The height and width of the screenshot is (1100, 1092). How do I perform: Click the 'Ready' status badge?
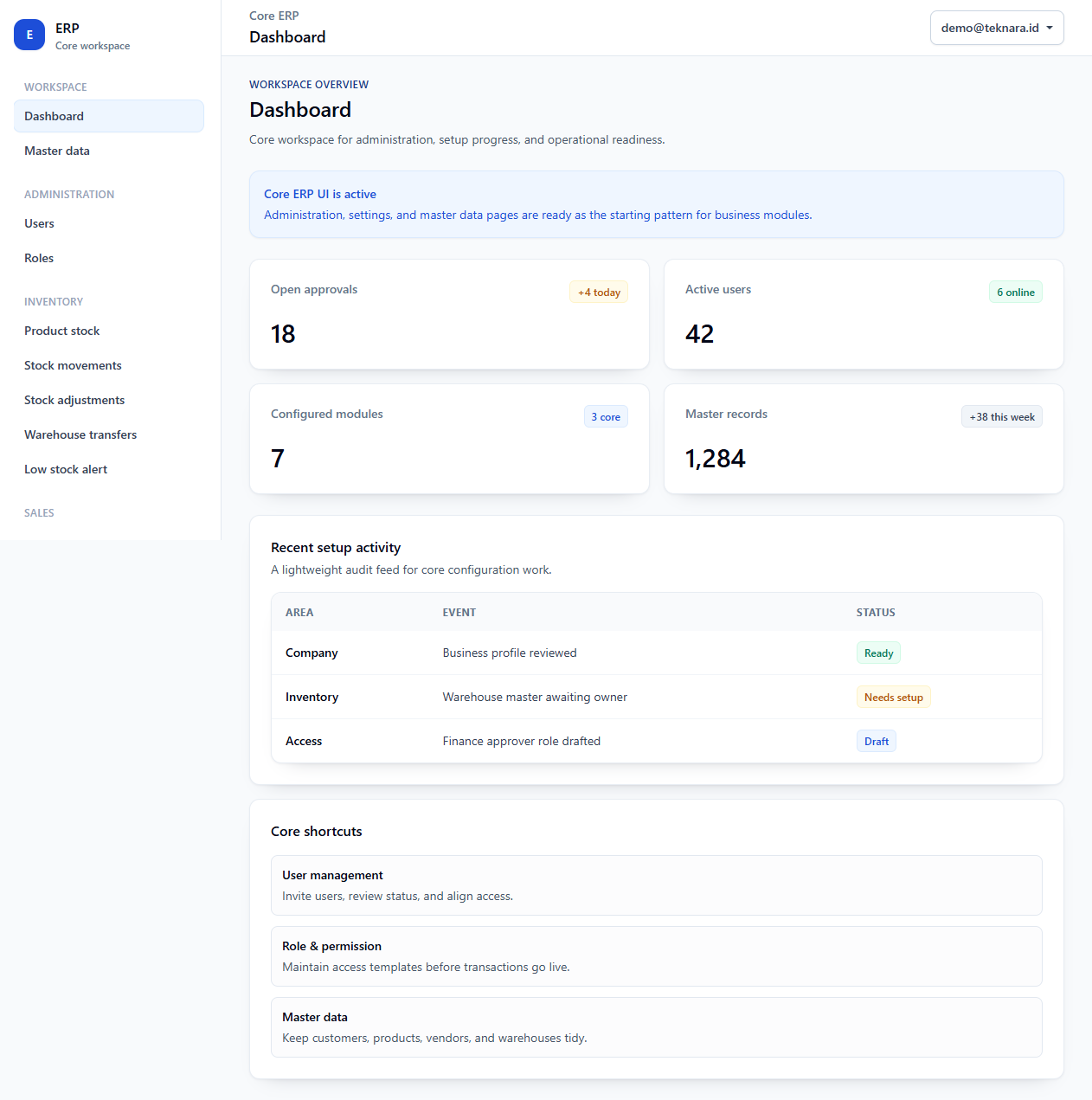click(x=878, y=653)
